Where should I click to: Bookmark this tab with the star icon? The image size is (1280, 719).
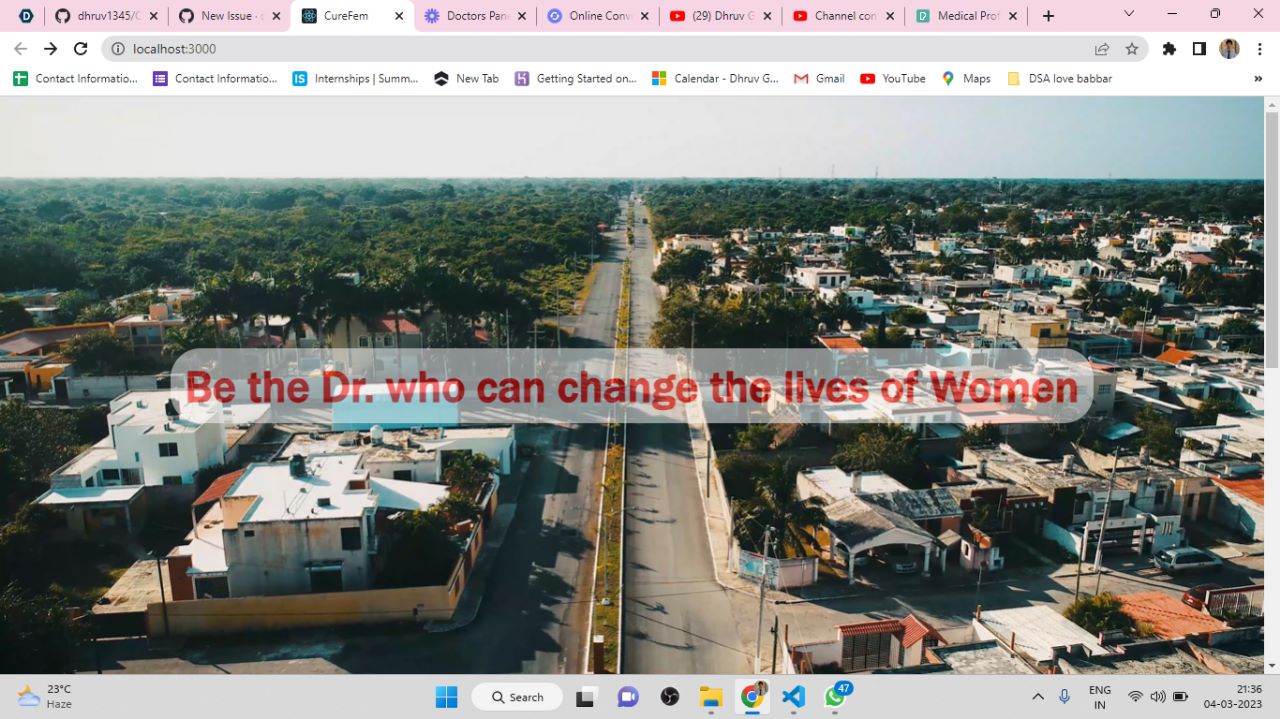pyautogui.click(x=1132, y=49)
